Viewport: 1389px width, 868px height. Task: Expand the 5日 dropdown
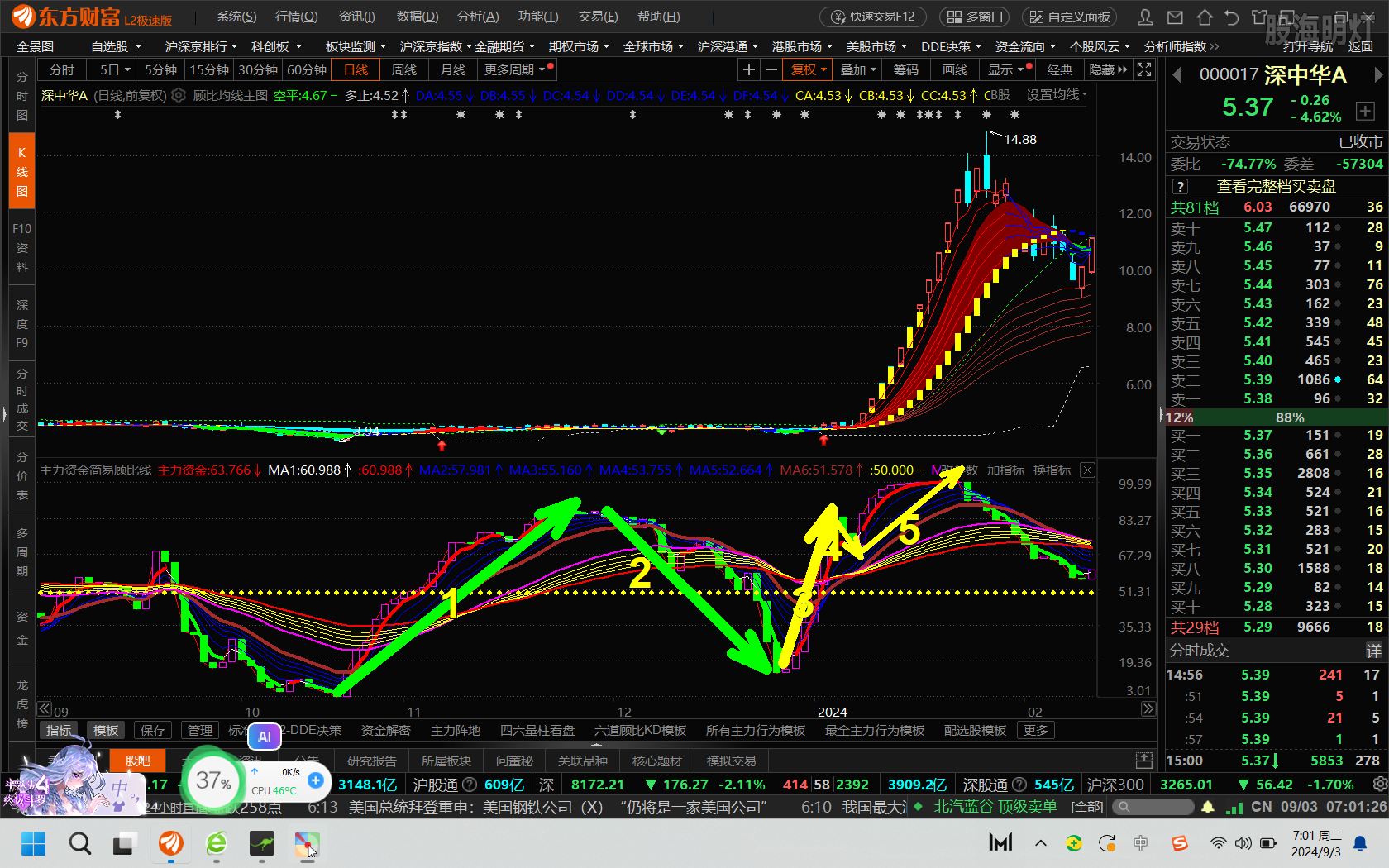click(115, 70)
